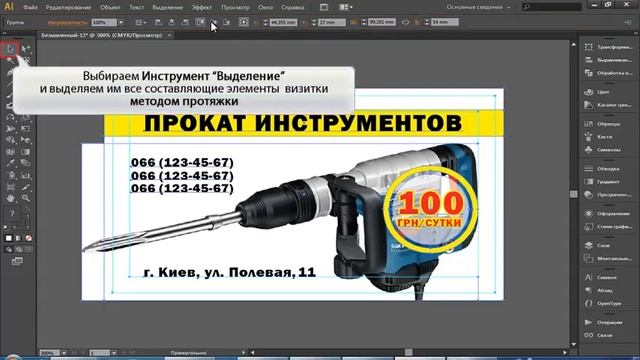Open the Эффект menu
This screenshot has height=360, width=640.
tap(202, 7)
